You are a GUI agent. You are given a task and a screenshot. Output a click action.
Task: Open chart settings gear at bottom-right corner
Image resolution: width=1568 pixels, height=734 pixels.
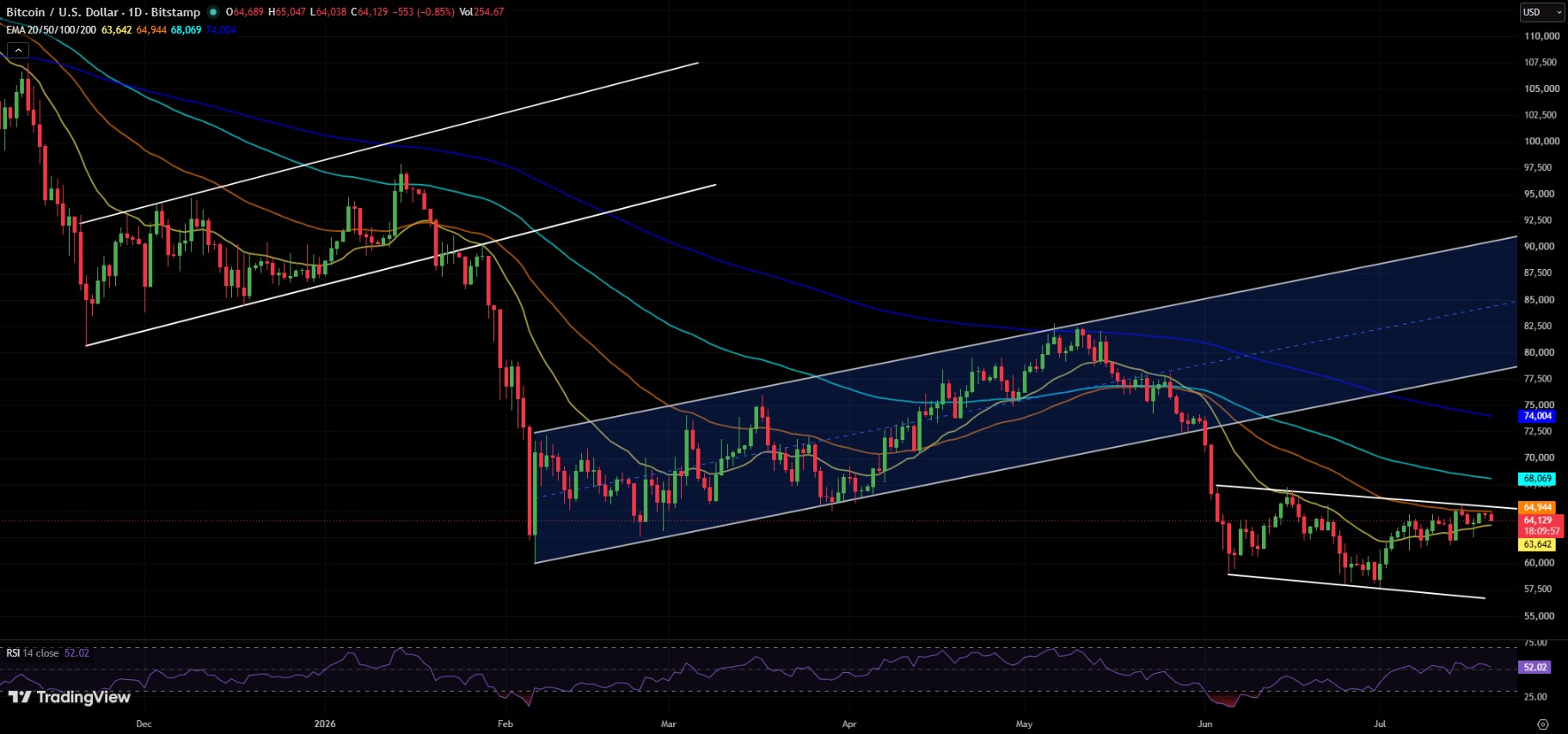coord(1543,724)
